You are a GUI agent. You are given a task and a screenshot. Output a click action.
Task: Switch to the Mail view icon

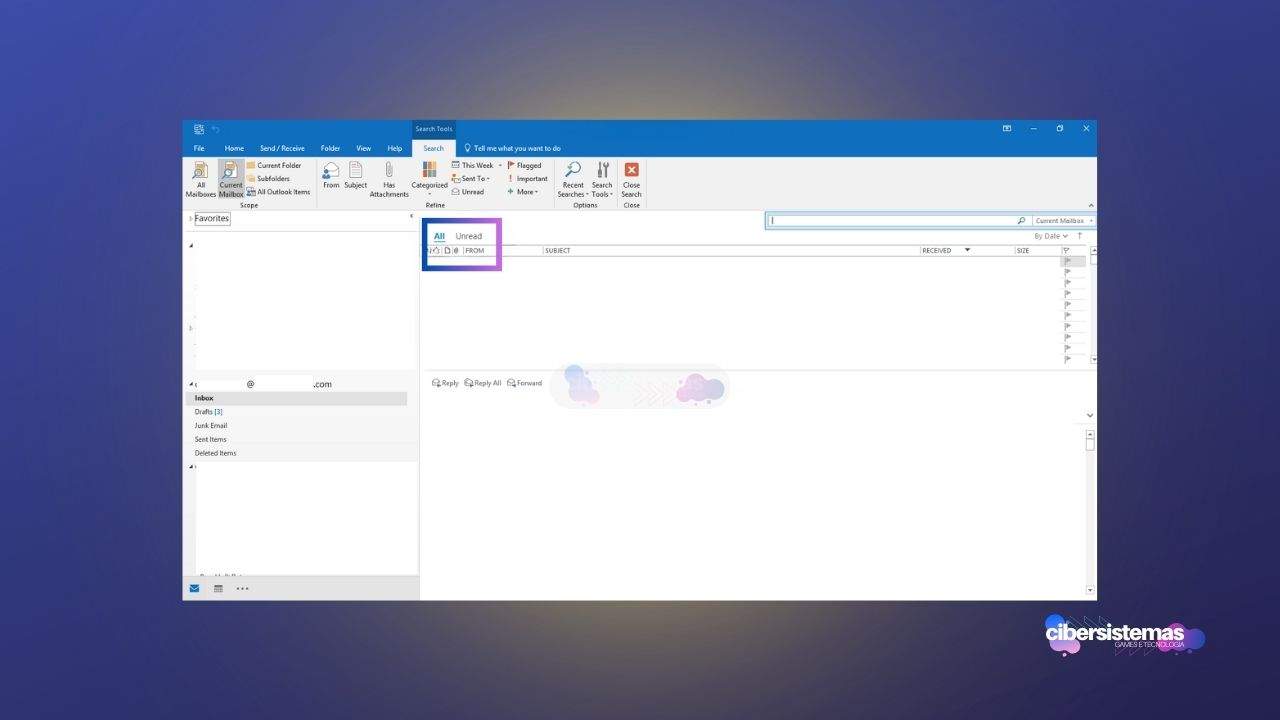point(195,589)
